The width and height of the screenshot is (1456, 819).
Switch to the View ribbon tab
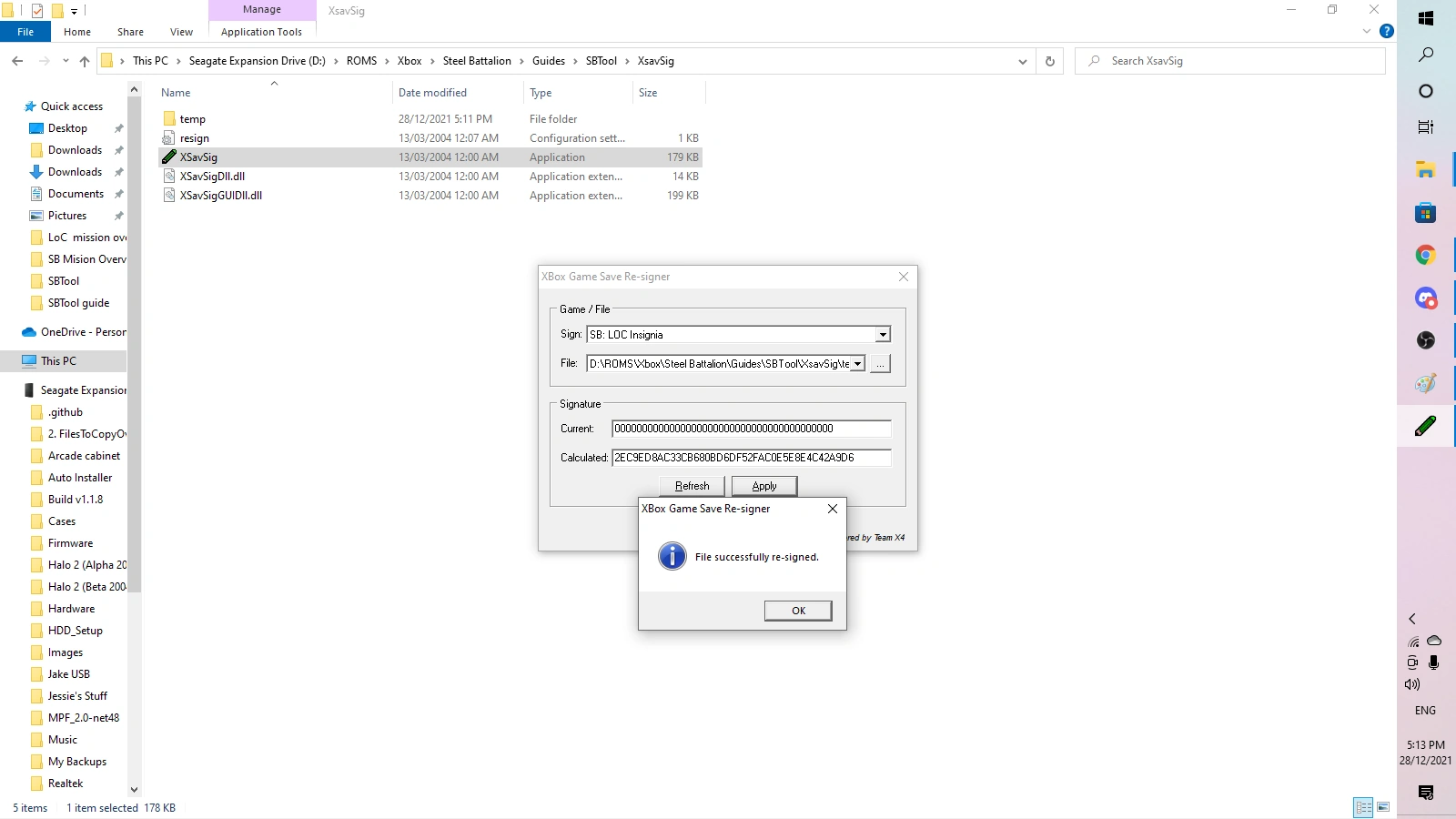[181, 32]
